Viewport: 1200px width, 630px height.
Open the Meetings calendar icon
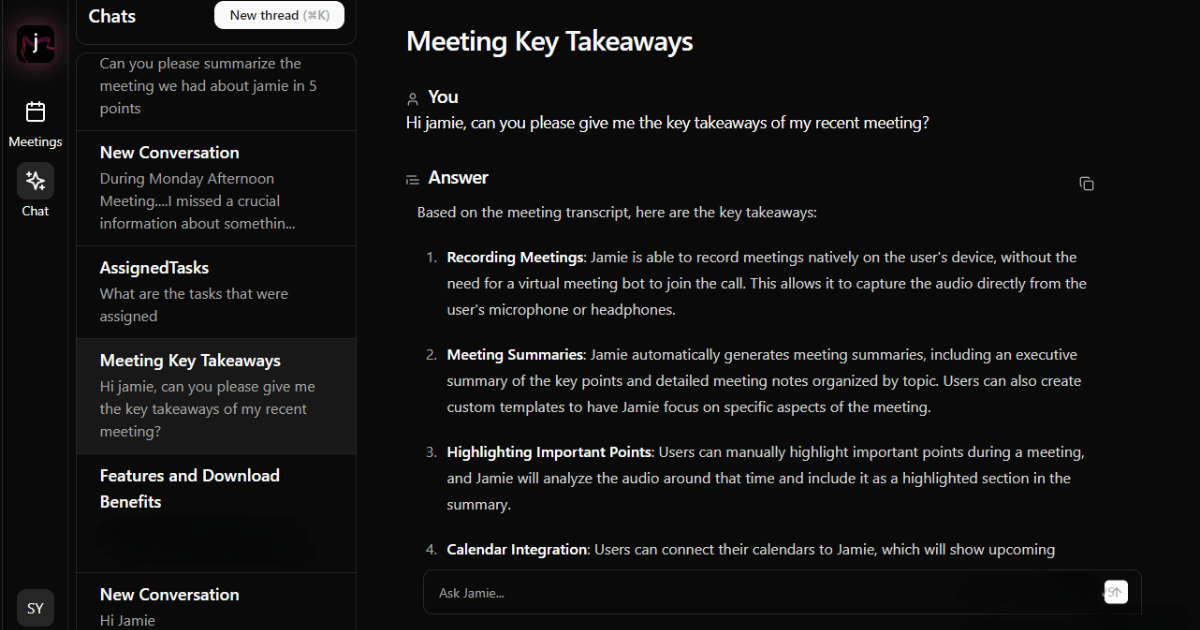[x=35, y=111]
